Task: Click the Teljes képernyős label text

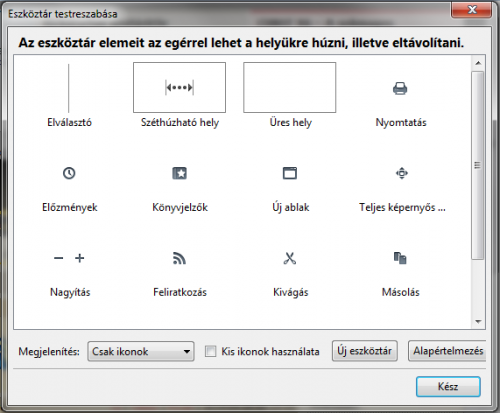Action: (x=402, y=207)
